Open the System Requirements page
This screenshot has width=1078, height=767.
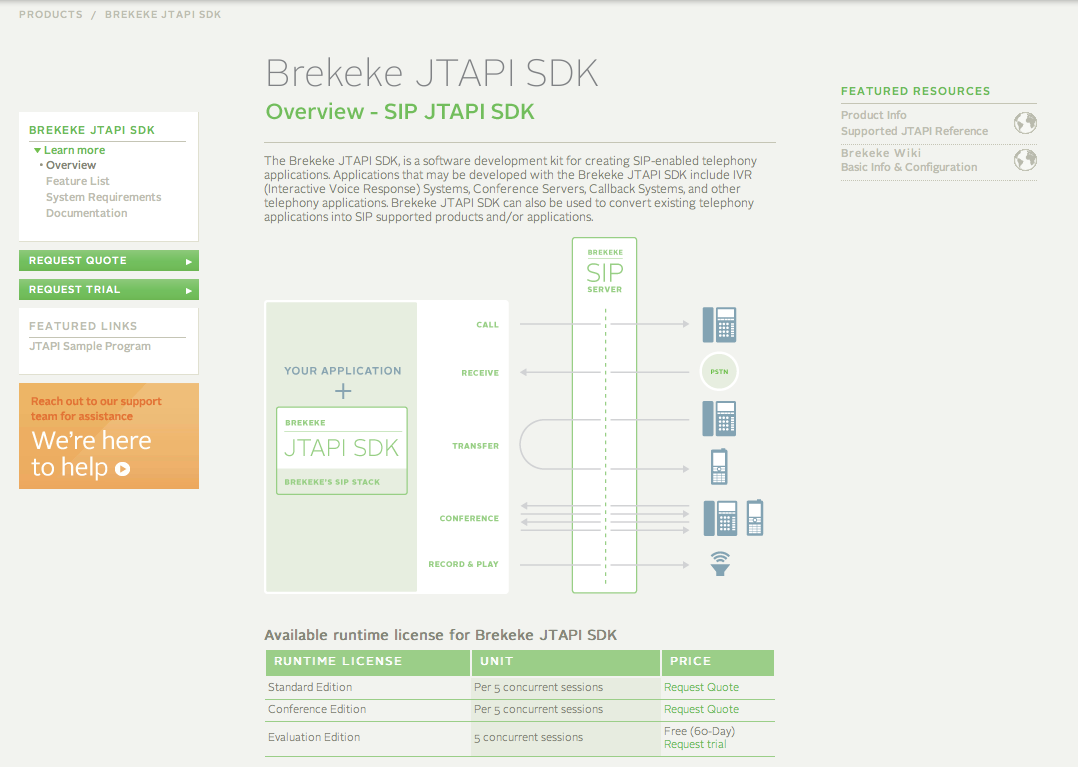pyautogui.click(x=104, y=197)
